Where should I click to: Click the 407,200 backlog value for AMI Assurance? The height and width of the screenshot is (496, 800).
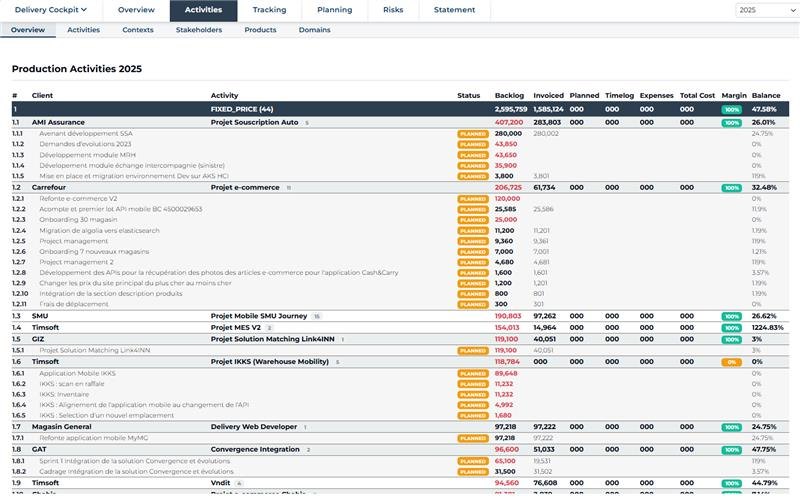509,122
